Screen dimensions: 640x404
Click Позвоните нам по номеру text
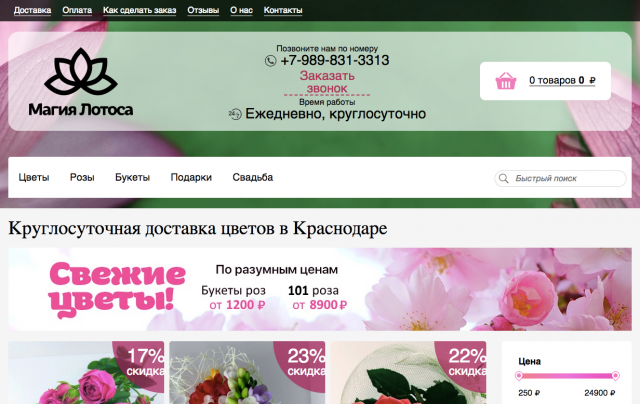[327, 49]
